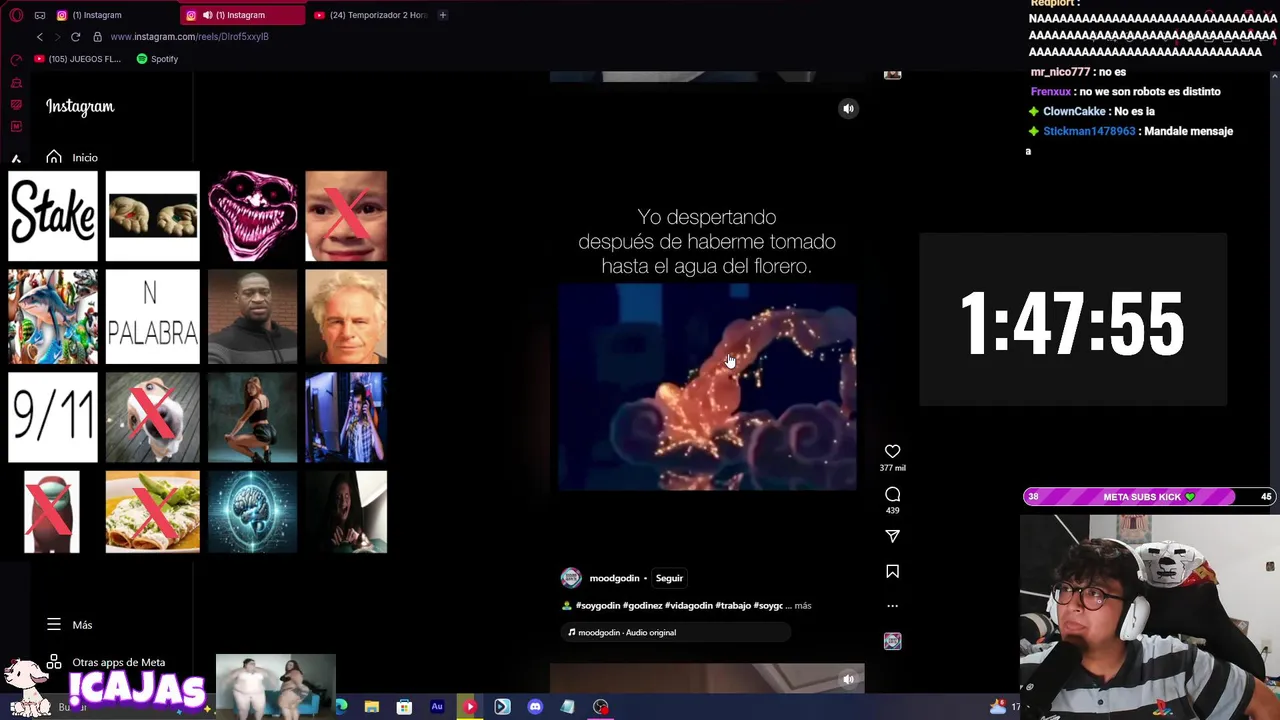Open Adobe Audition from the taskbar
The width and height of the screenshot is (1280, 720).
pyautogui.click(x=437, y=707)
